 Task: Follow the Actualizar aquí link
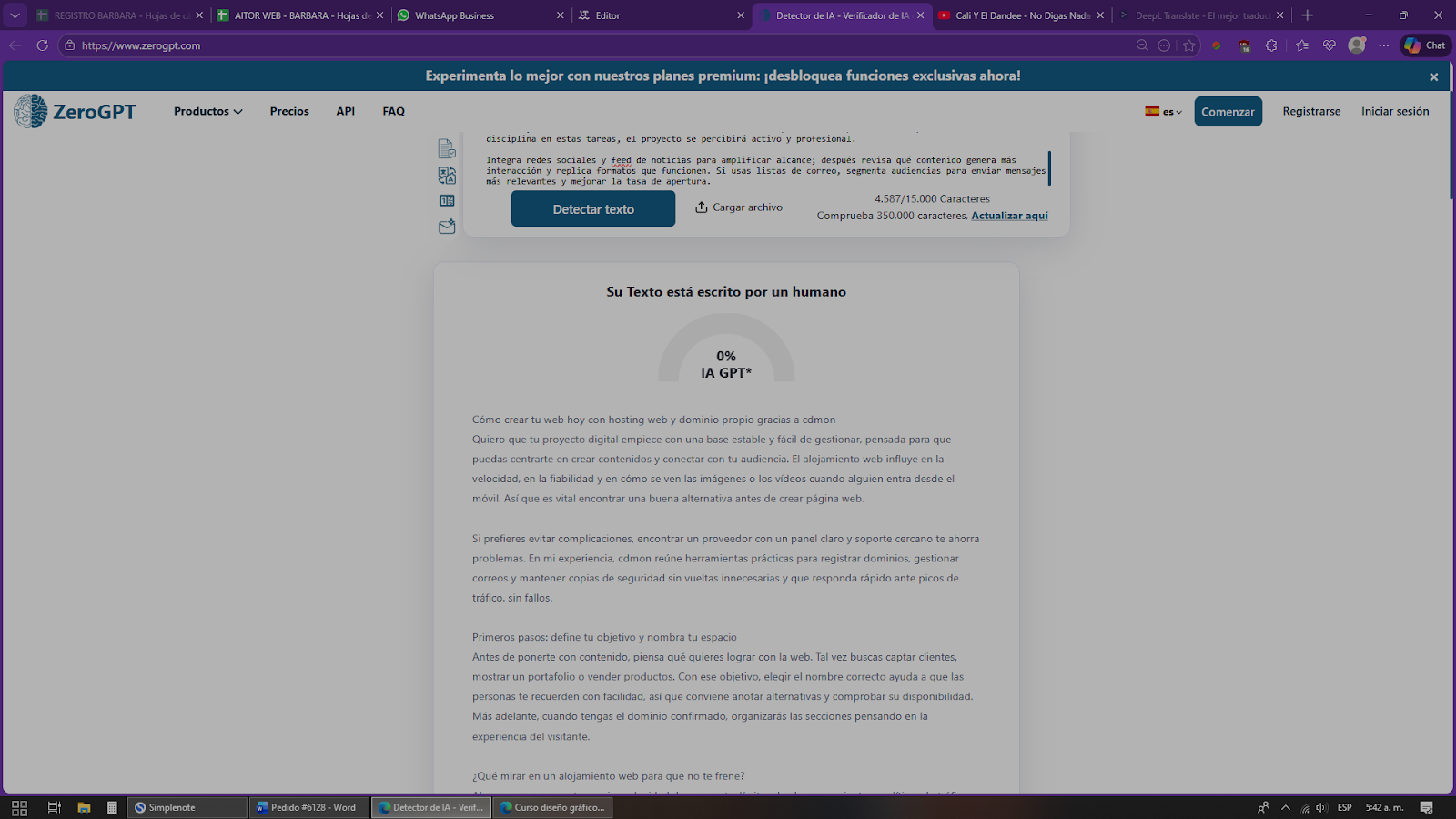[x=1009, y=216]
